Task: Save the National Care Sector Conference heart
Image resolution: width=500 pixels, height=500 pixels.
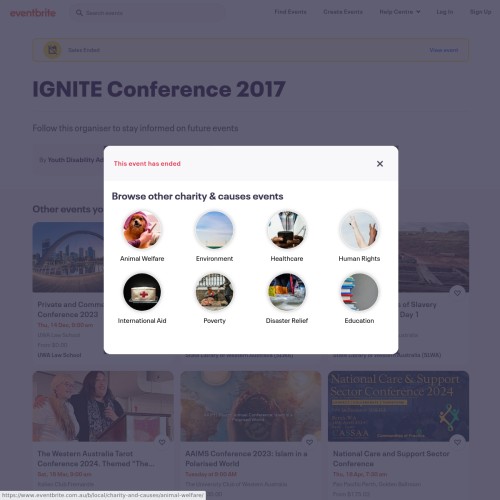Action: 457,442
